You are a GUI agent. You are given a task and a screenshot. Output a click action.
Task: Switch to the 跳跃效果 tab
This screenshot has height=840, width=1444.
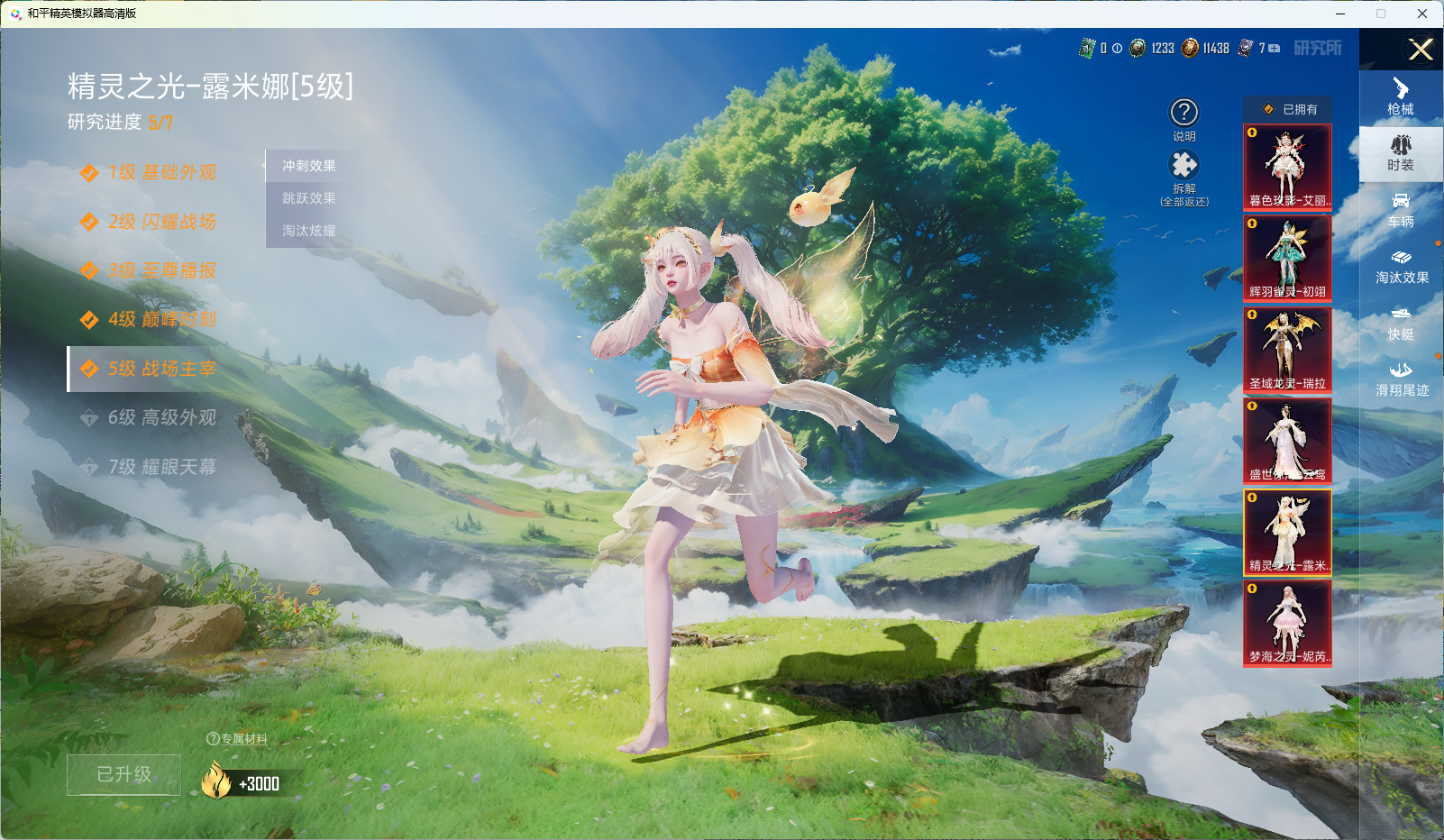309,198
